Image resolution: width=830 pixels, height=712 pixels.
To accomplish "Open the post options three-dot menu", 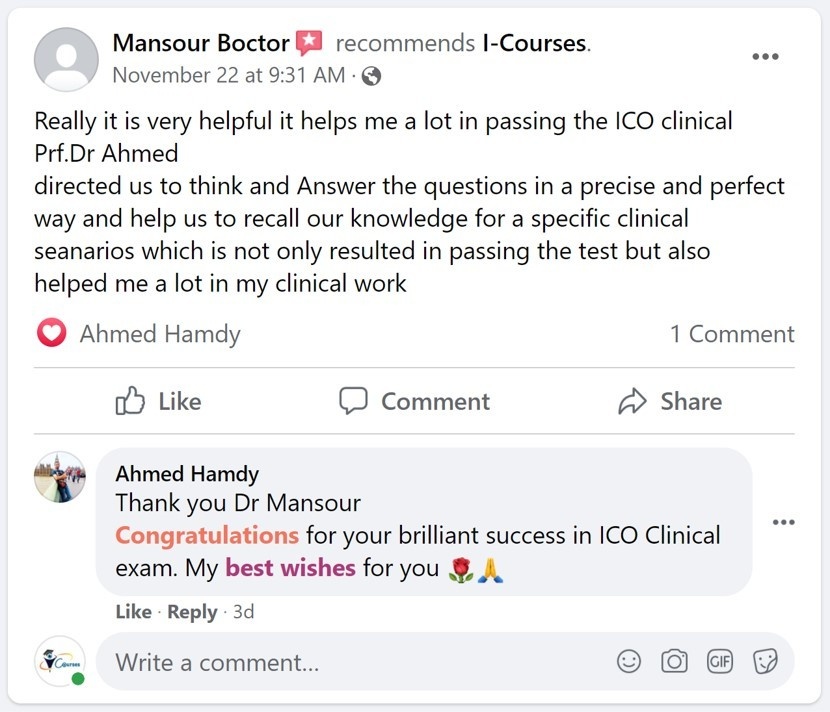I will pyautogui.click(x=765, y=57).
